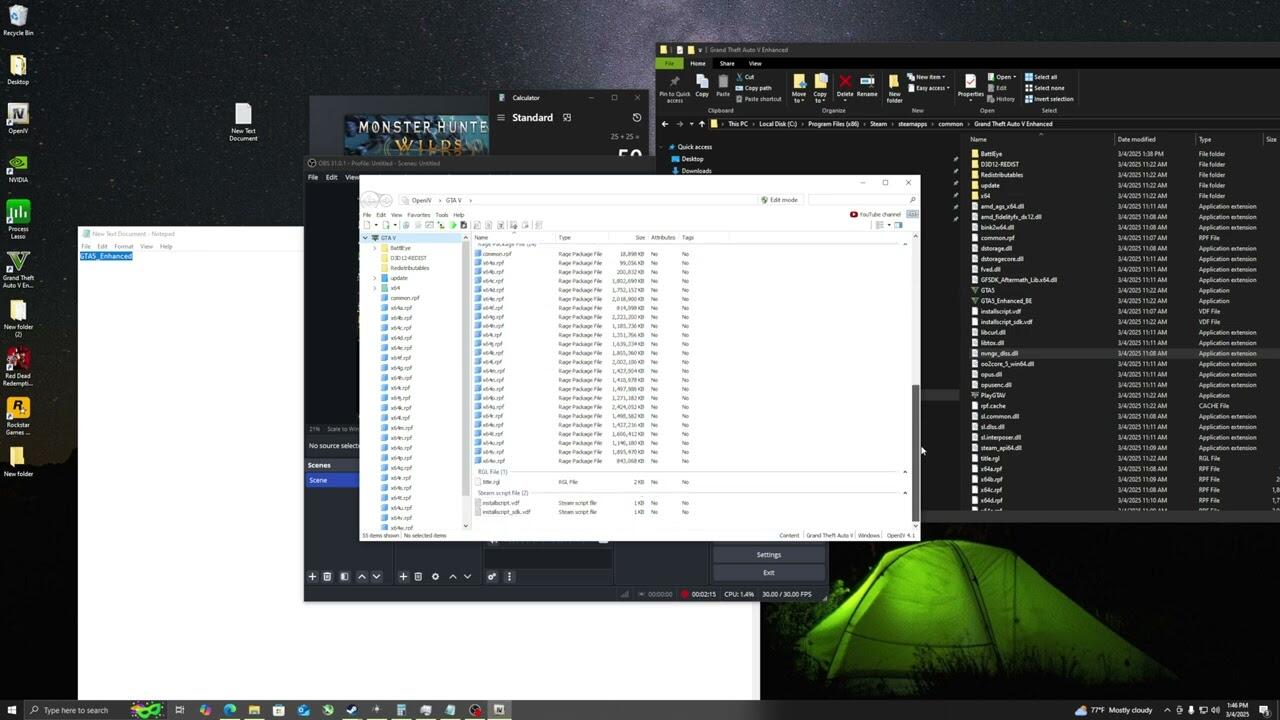1280x720 pixels.
Task: Select title.rgl in OpenIV file list
Action: [x=490, y=482]
